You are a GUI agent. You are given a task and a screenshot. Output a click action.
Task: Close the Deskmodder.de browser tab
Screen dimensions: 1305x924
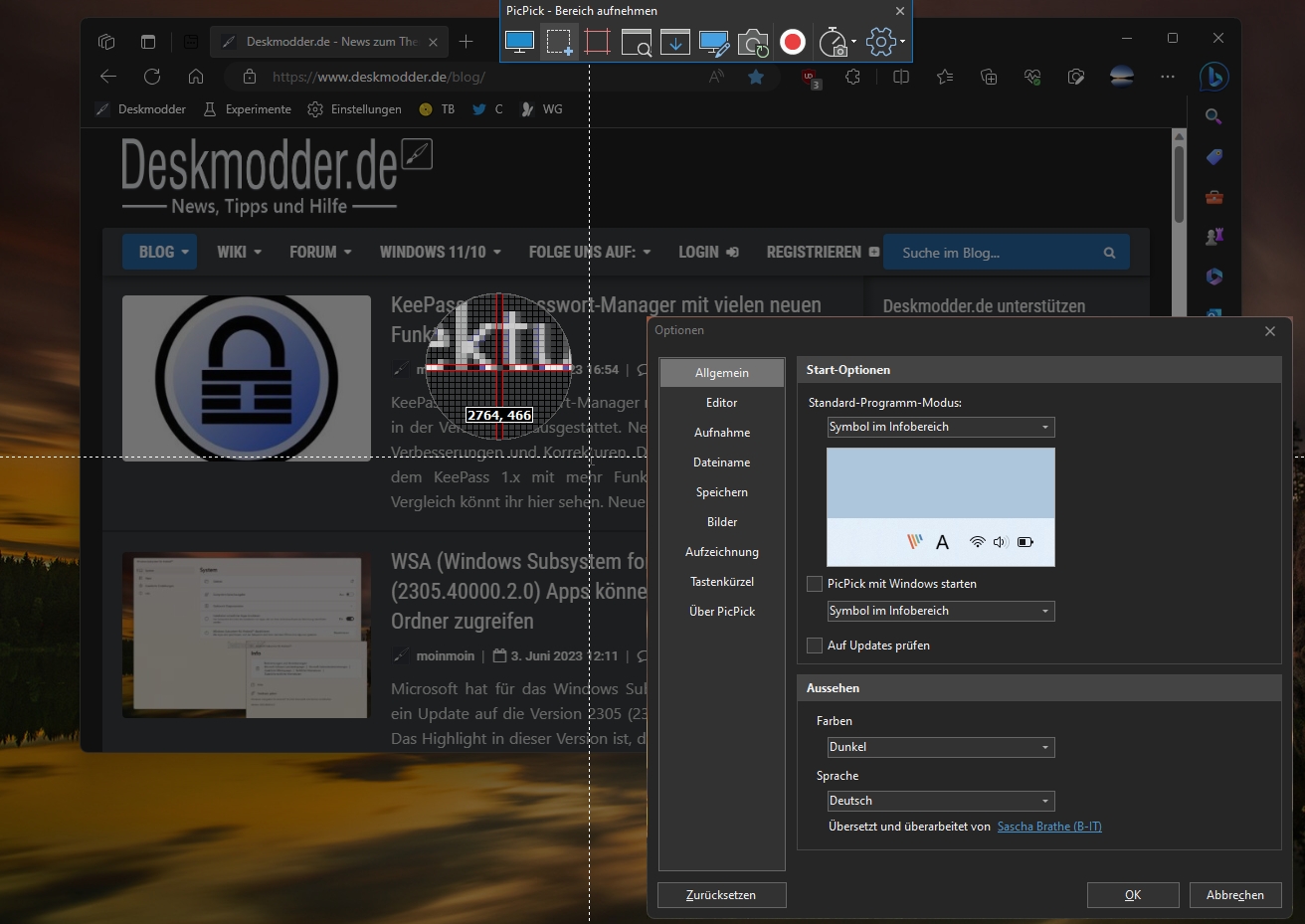pyautogui.click(x=433, y=42)
